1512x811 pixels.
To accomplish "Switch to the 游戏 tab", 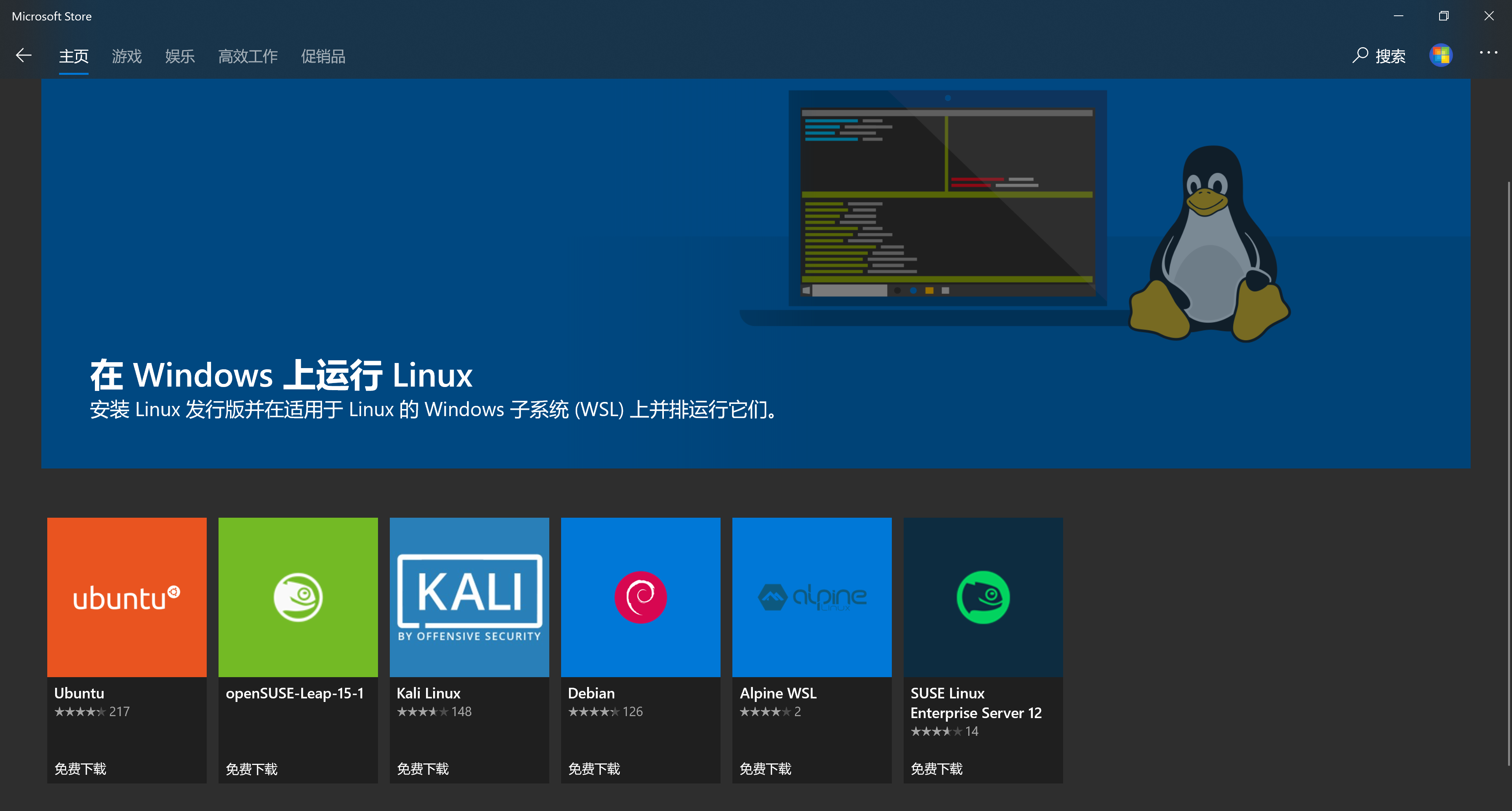I will pyautogui.click(x=127, y=56).
